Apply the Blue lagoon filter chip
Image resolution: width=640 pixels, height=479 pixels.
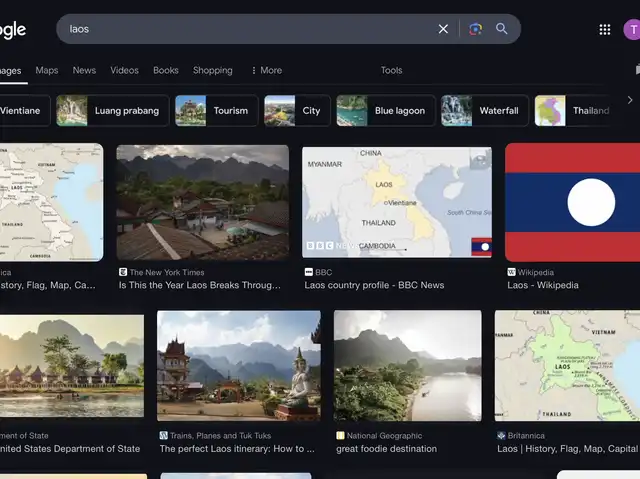[x=386, y=111]
